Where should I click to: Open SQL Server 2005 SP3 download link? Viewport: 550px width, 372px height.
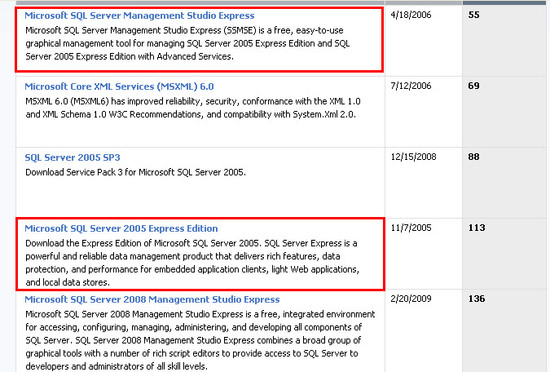(x=72, y=158)
